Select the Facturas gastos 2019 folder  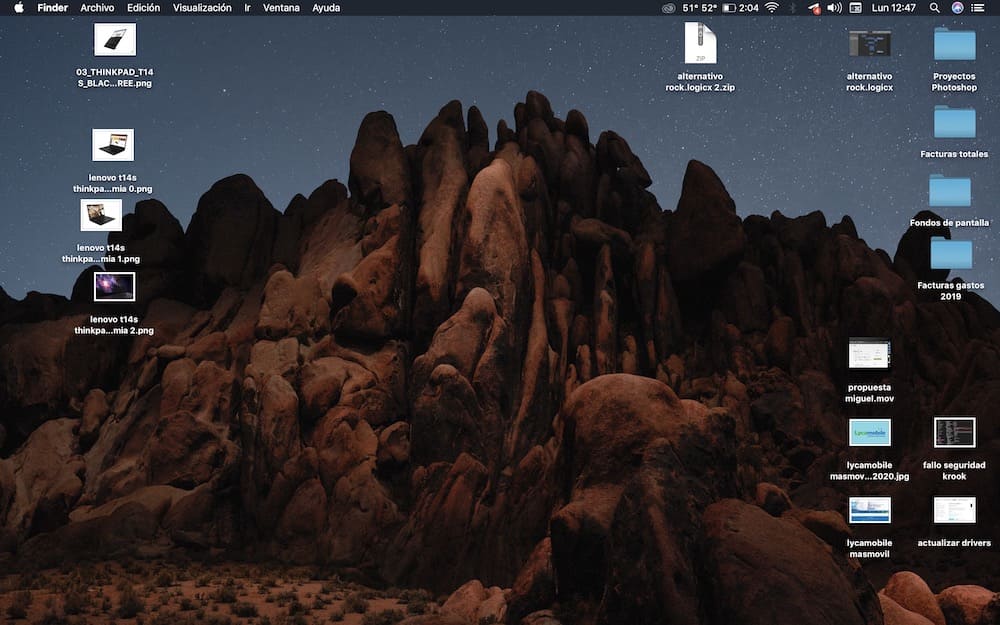point(951,254)
